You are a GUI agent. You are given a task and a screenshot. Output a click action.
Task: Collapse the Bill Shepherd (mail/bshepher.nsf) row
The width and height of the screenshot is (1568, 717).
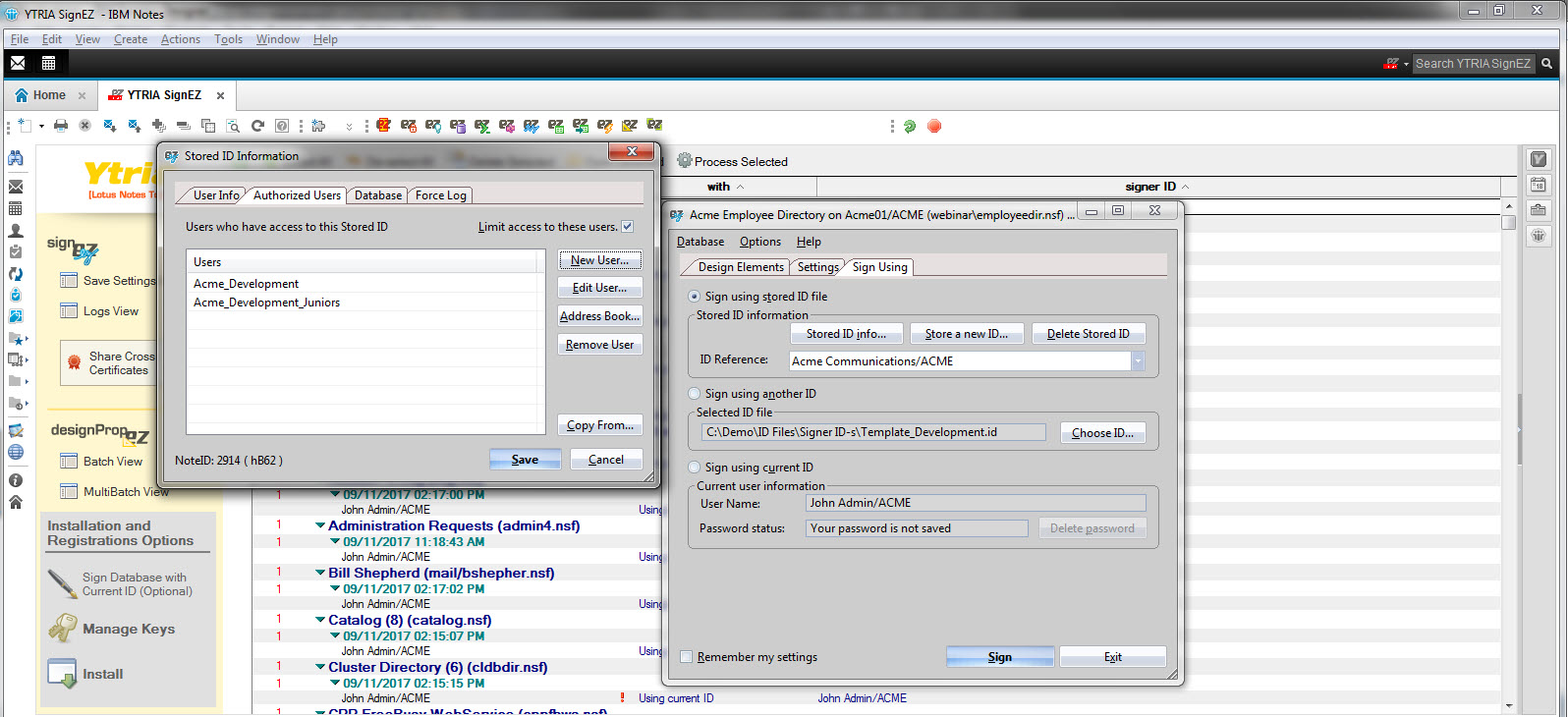pyautogui.click(x=320, y=573)
